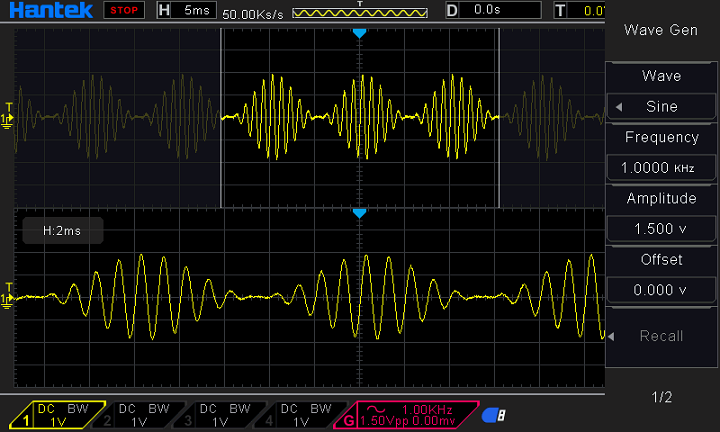Click the blue trigger position marker in upper window
Screen dimensions: 720x432
360,34
